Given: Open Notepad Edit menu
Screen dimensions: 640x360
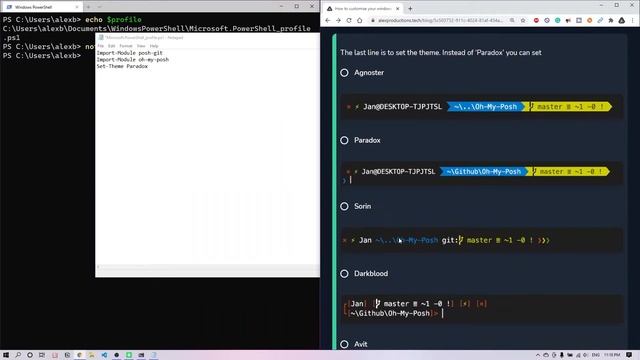Looking at the screenshot, I should click(x=111, y=46).
